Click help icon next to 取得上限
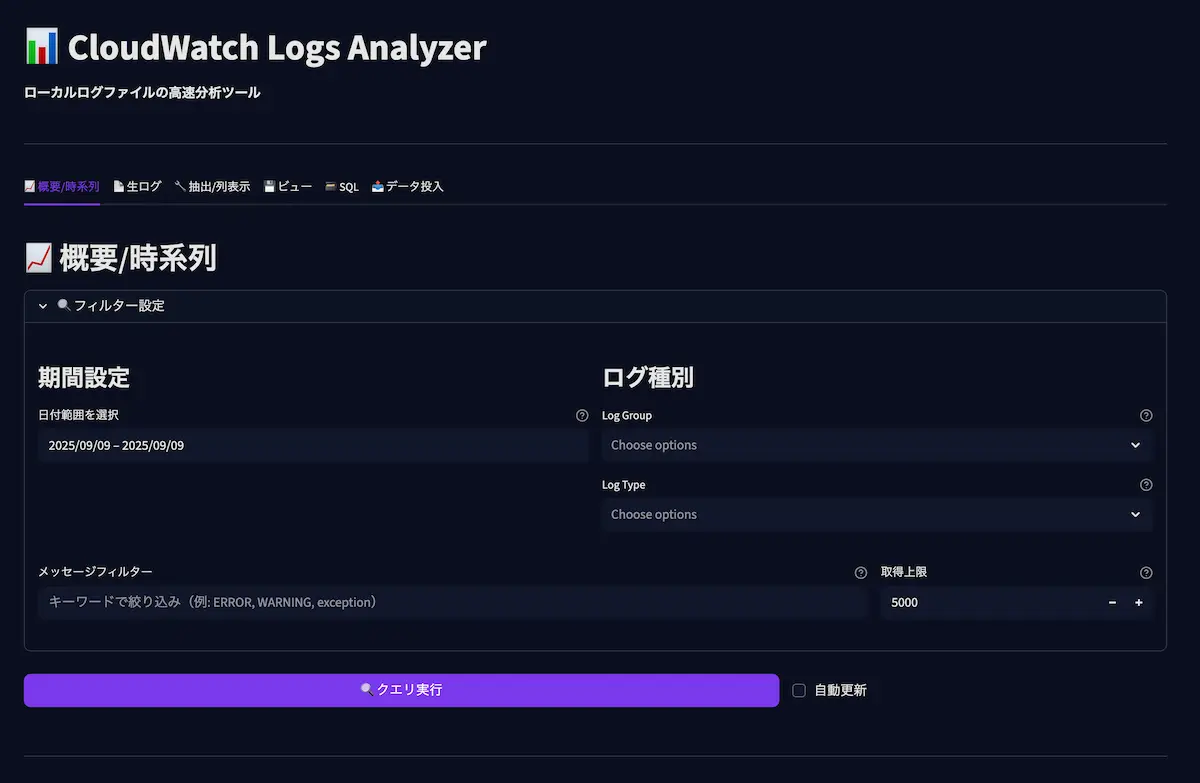Image resolution: width=1200 pixels, height=783 pixels. 1146,573
